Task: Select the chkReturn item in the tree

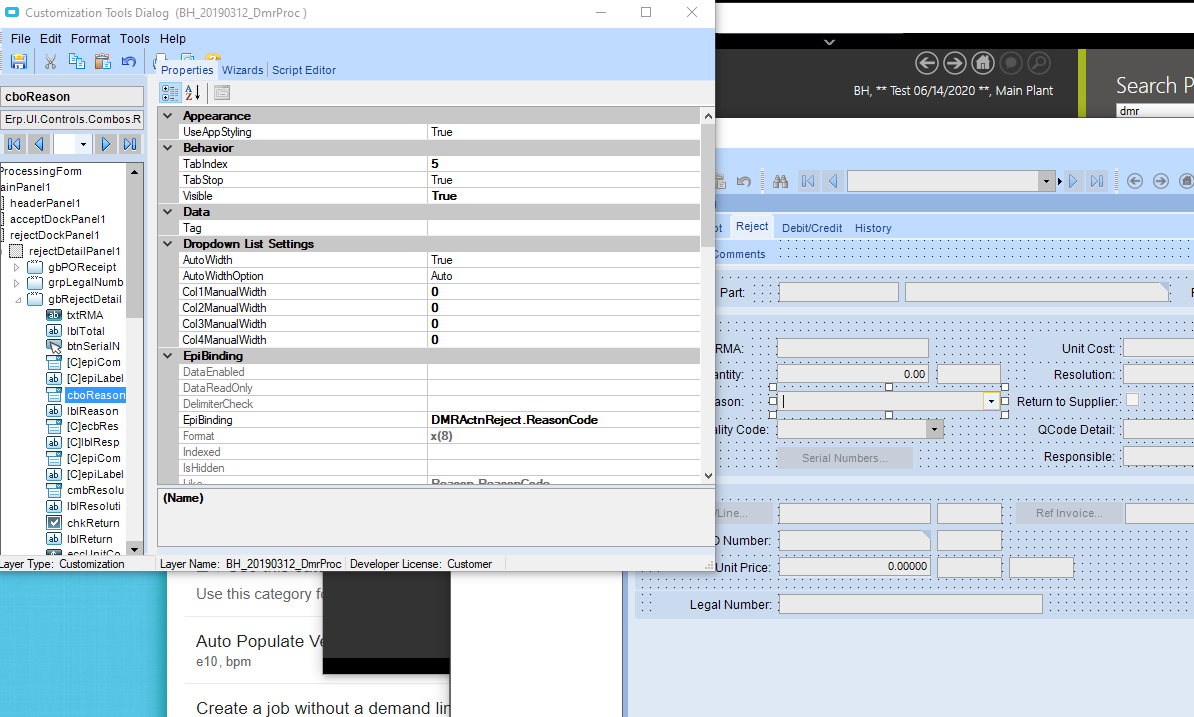Action: 92,523
